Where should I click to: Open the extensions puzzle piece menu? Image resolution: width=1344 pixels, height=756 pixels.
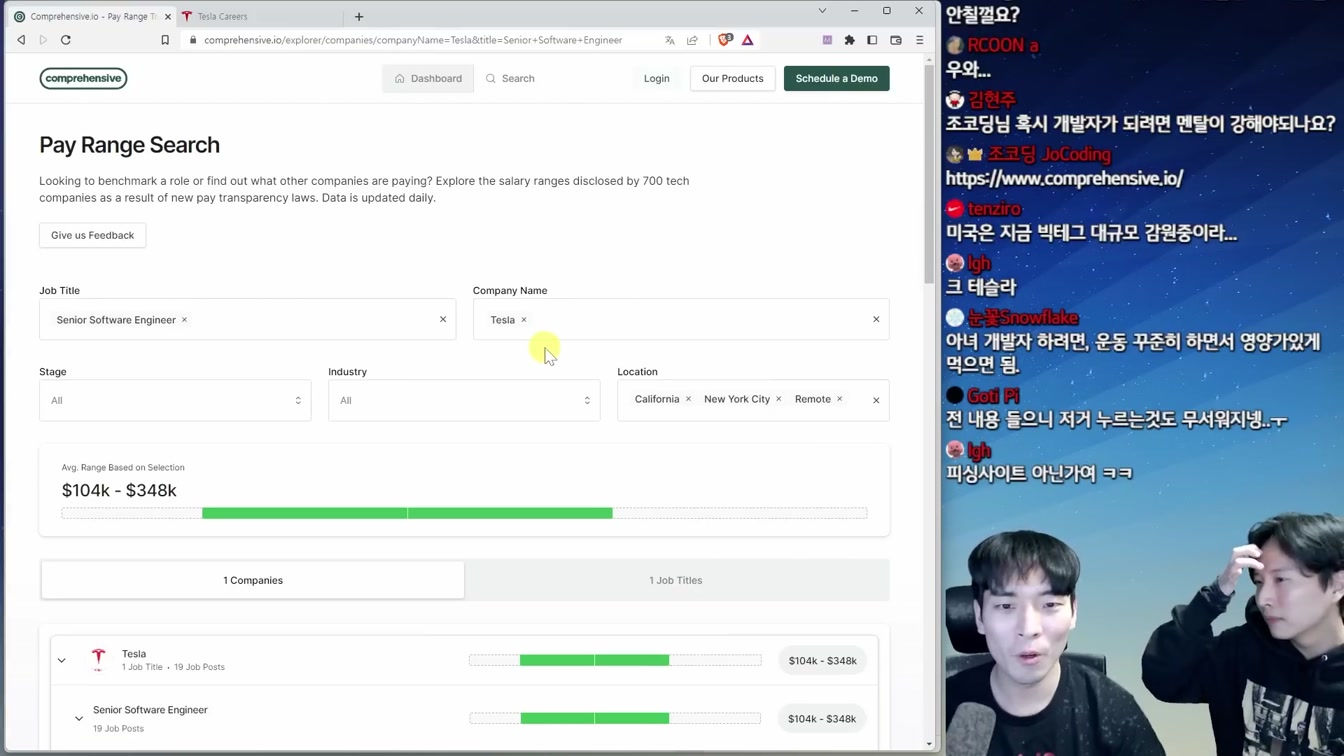click(850, 40)
